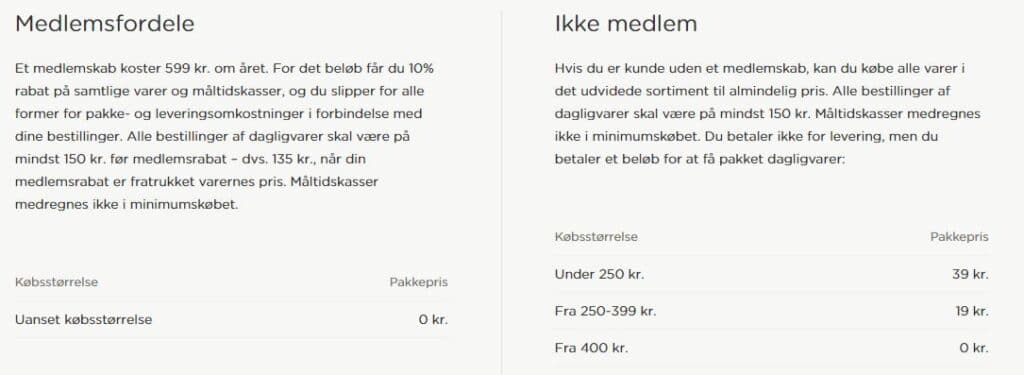Select the Fra 250-399 kr. row

pyautogui.click(x=771, y=311)
